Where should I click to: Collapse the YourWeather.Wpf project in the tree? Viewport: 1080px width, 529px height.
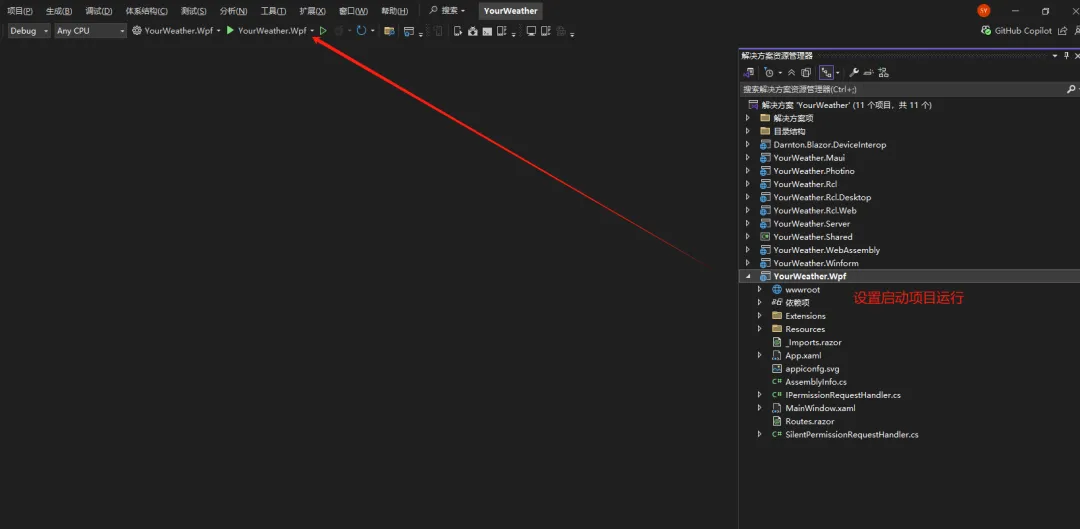pos(748,277)
